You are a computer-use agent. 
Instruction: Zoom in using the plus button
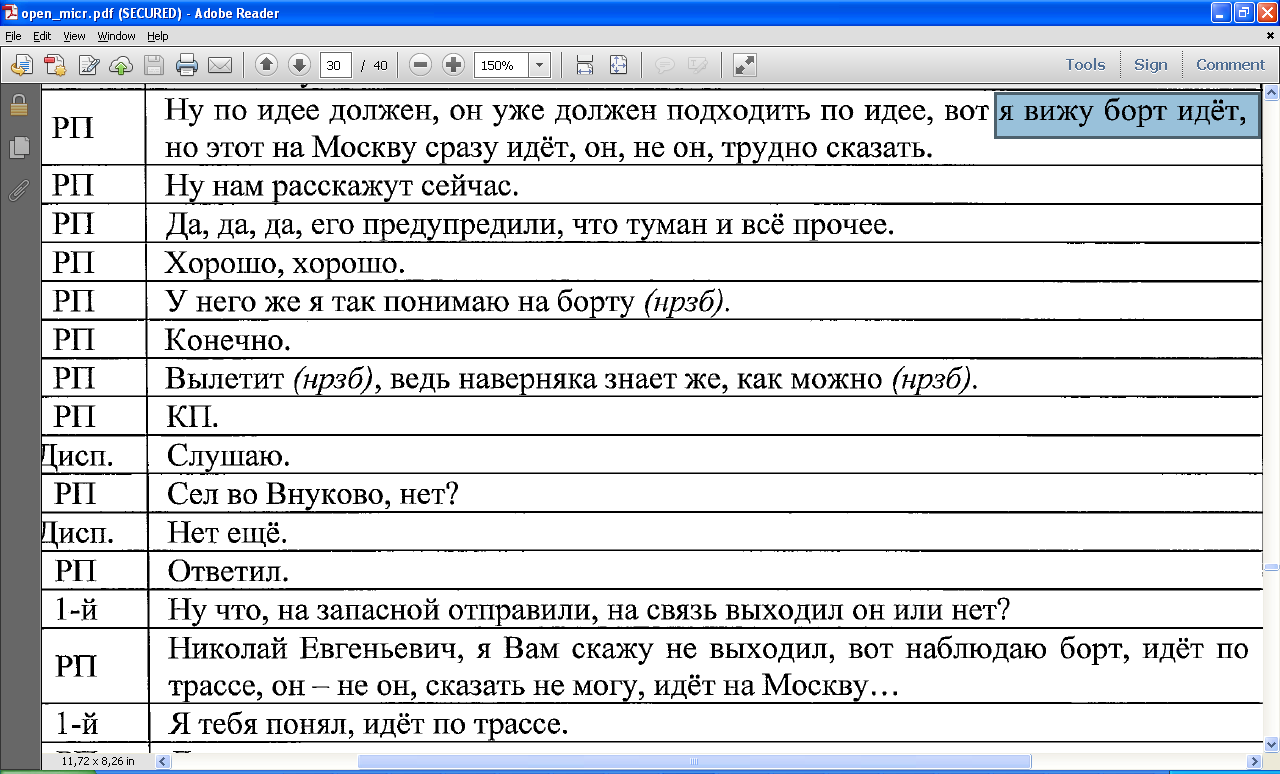(x=454, y=65)
